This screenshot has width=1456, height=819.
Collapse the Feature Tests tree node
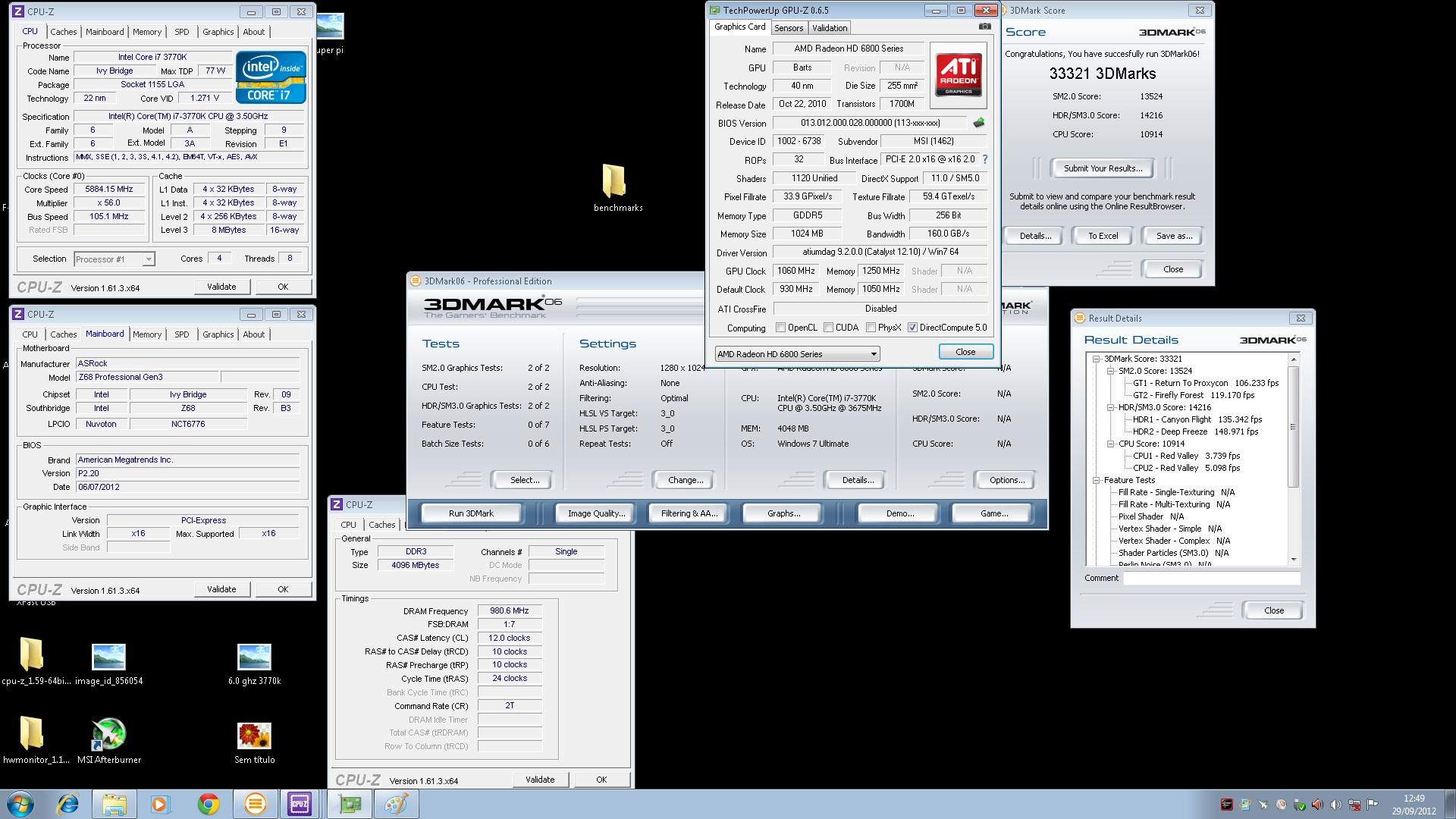coord(1096,481)
